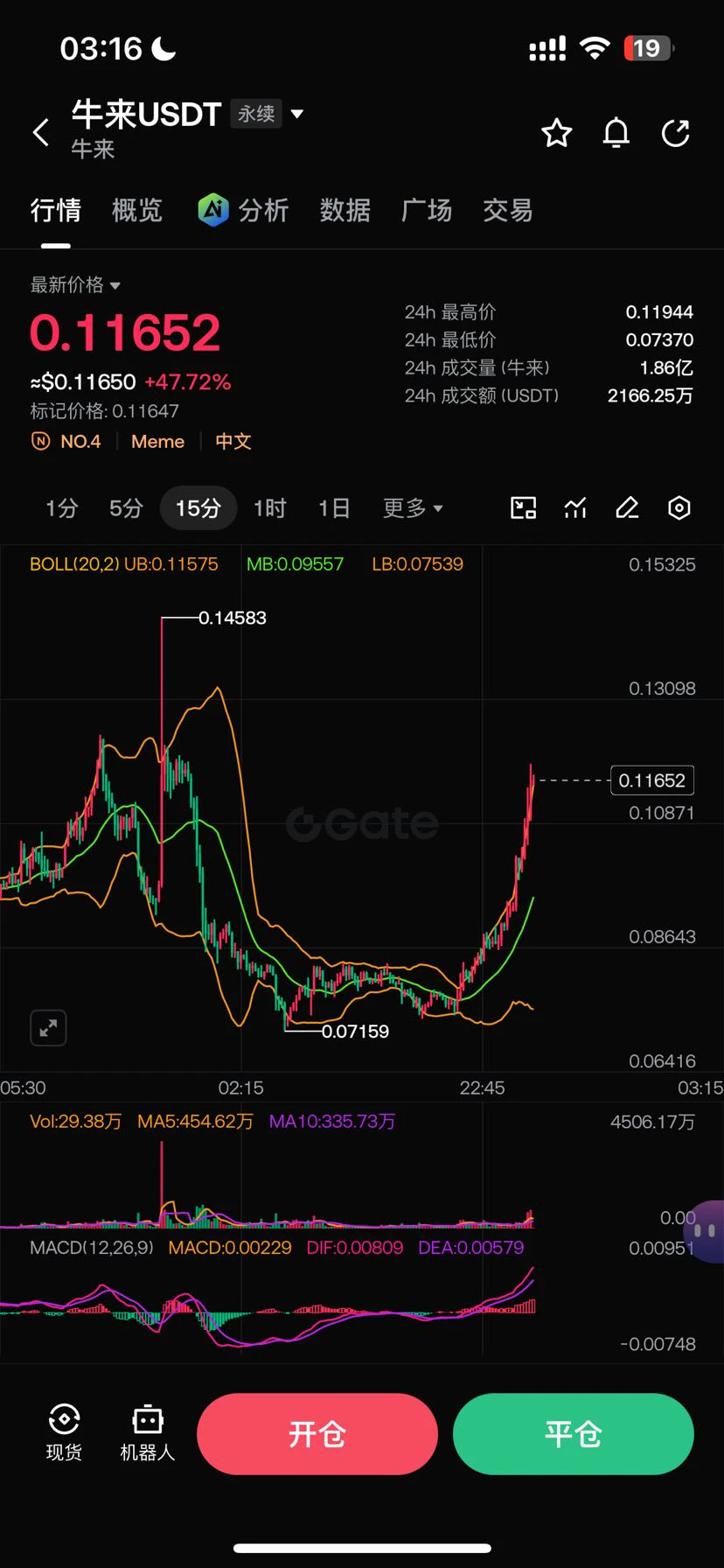The height and width of the screenshot is (1568, 724).
Task: Tap the LB:0.07539 Bollinger value
Action: click(418, 564)
